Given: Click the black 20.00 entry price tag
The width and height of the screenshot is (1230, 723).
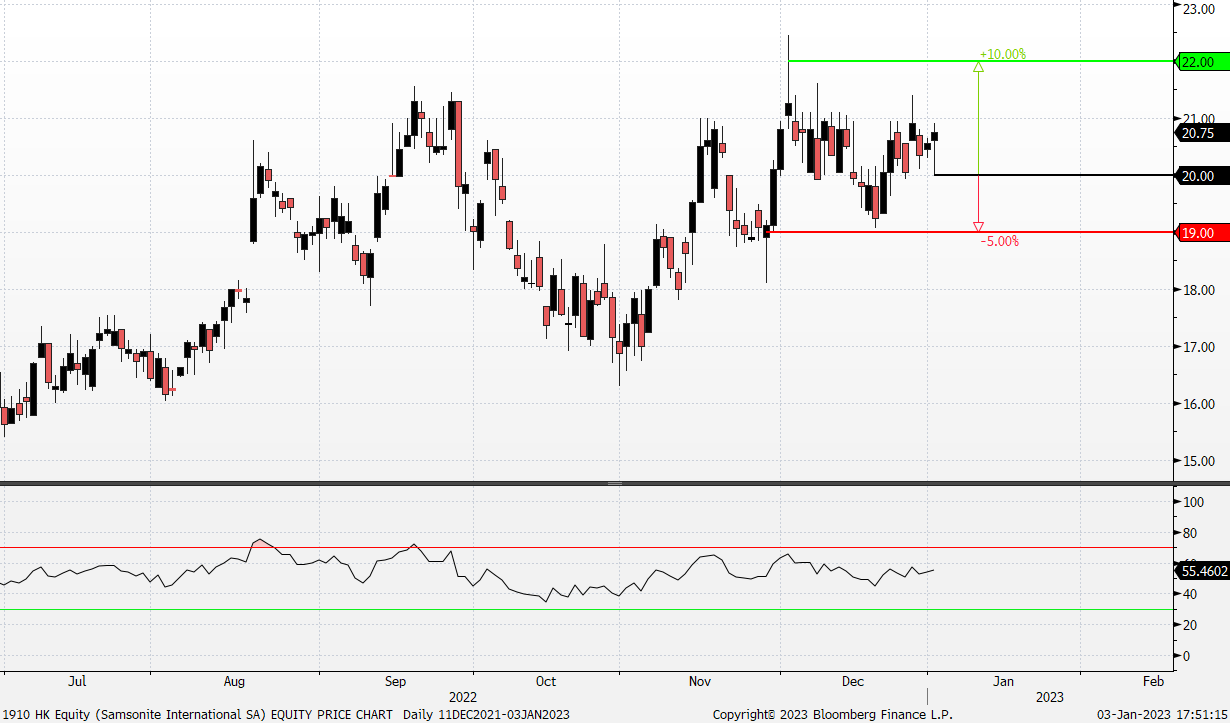Looking at the screenshot, I should click(x=1198, y=176).
